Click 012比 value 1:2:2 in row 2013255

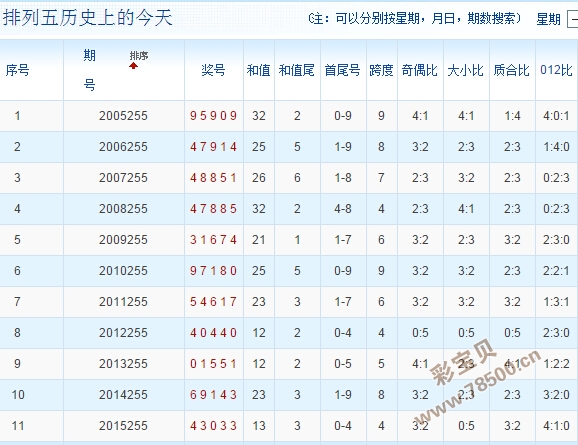pos(556,364)
